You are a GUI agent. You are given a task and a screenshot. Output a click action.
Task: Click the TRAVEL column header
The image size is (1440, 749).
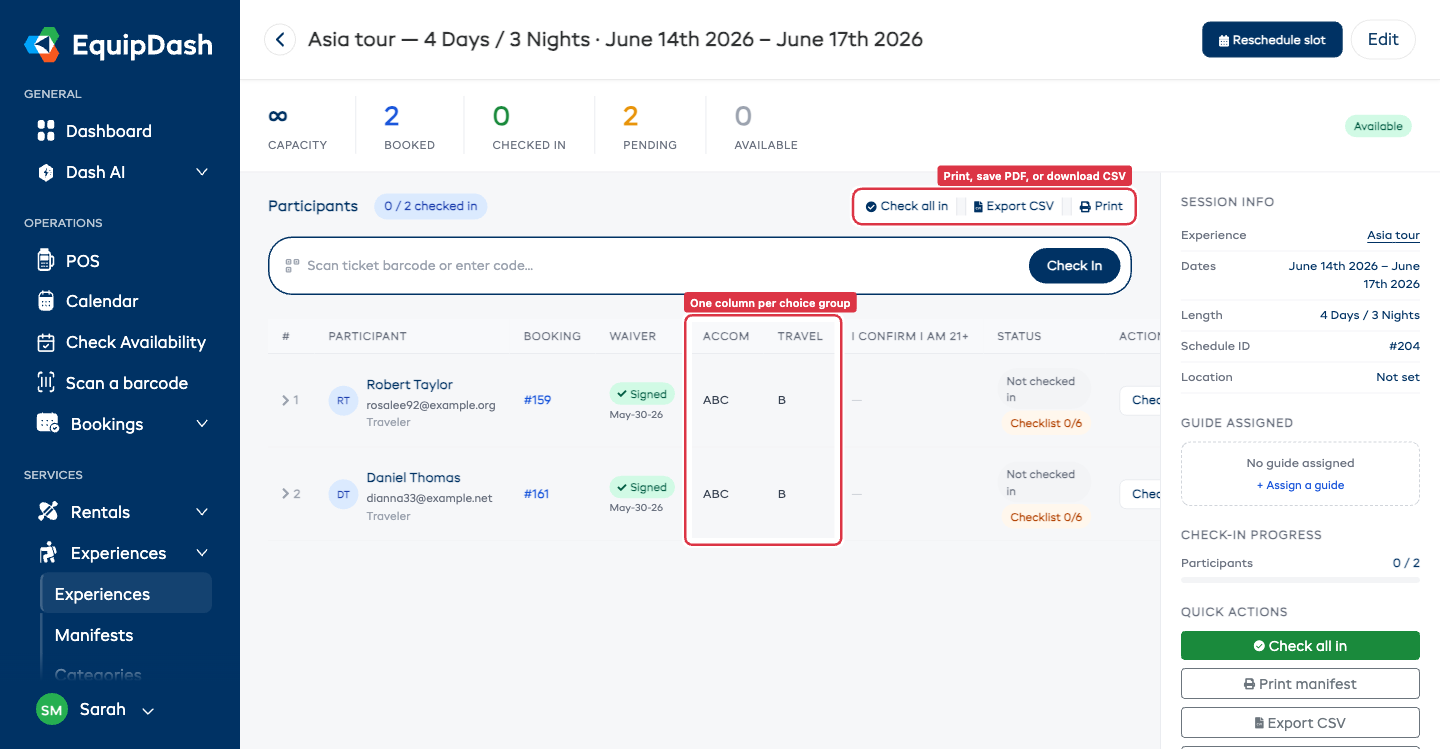pyautogui.click(x=800, y=336)
